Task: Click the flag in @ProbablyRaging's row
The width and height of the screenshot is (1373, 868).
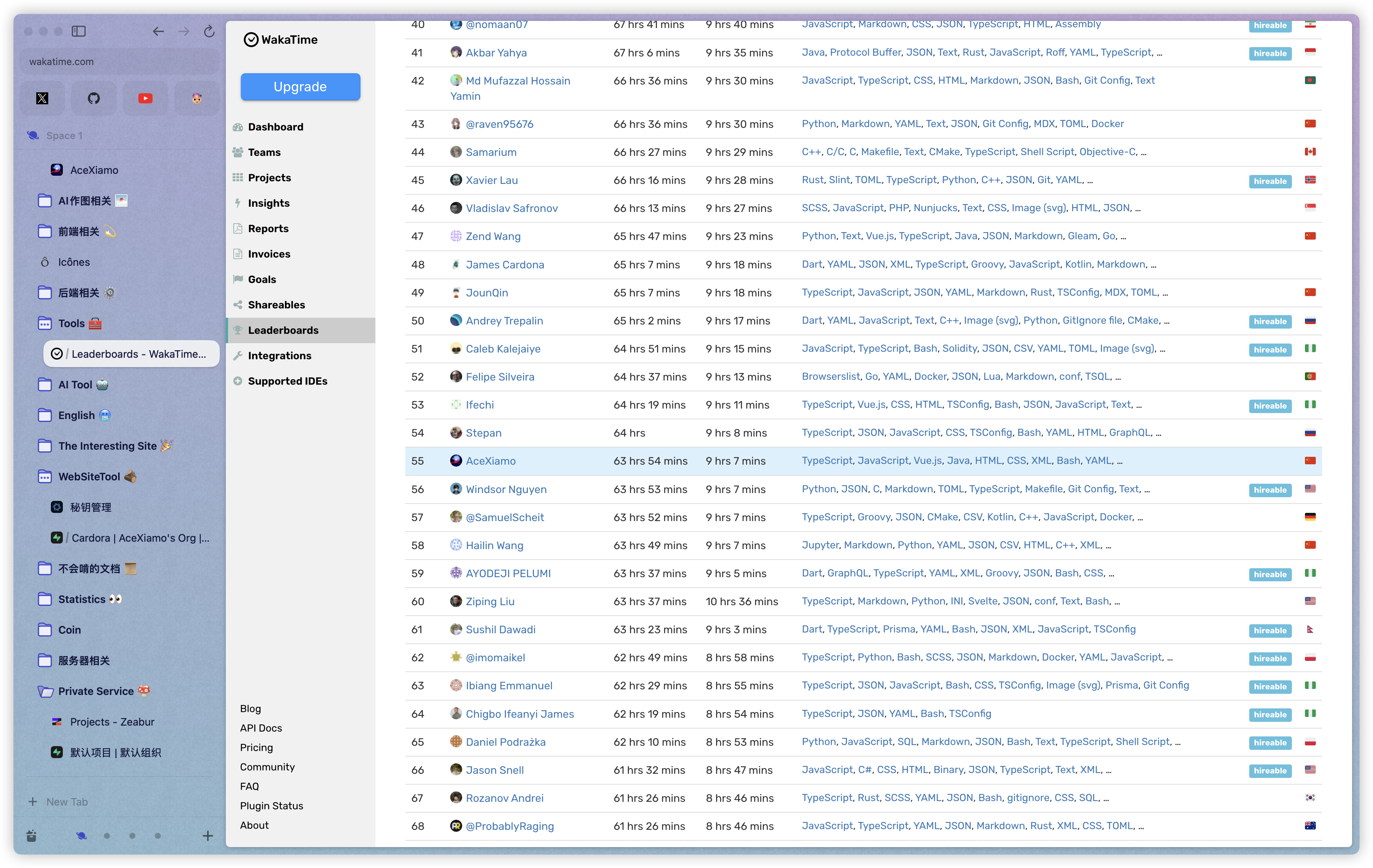Action: coord(1310,826)
